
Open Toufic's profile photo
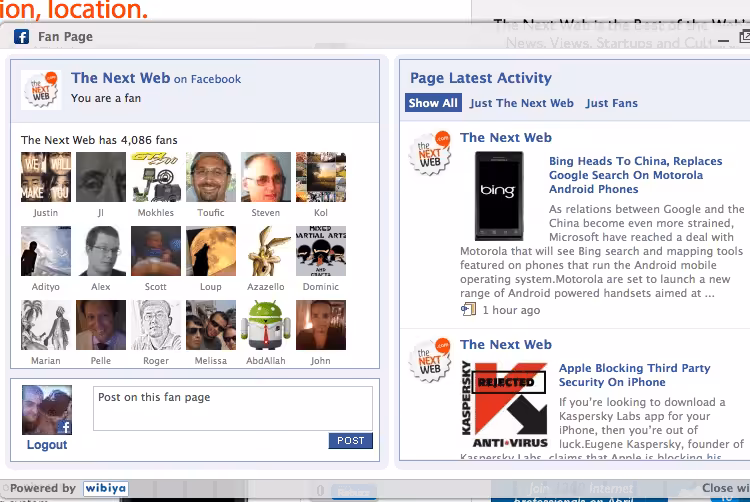(x=211, y=177)
